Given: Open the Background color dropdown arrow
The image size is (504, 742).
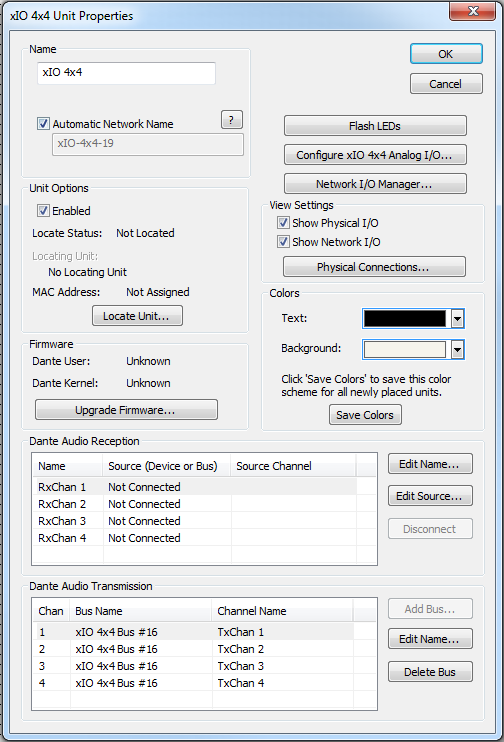Looking at the screenshot, I should click(457, 350).
